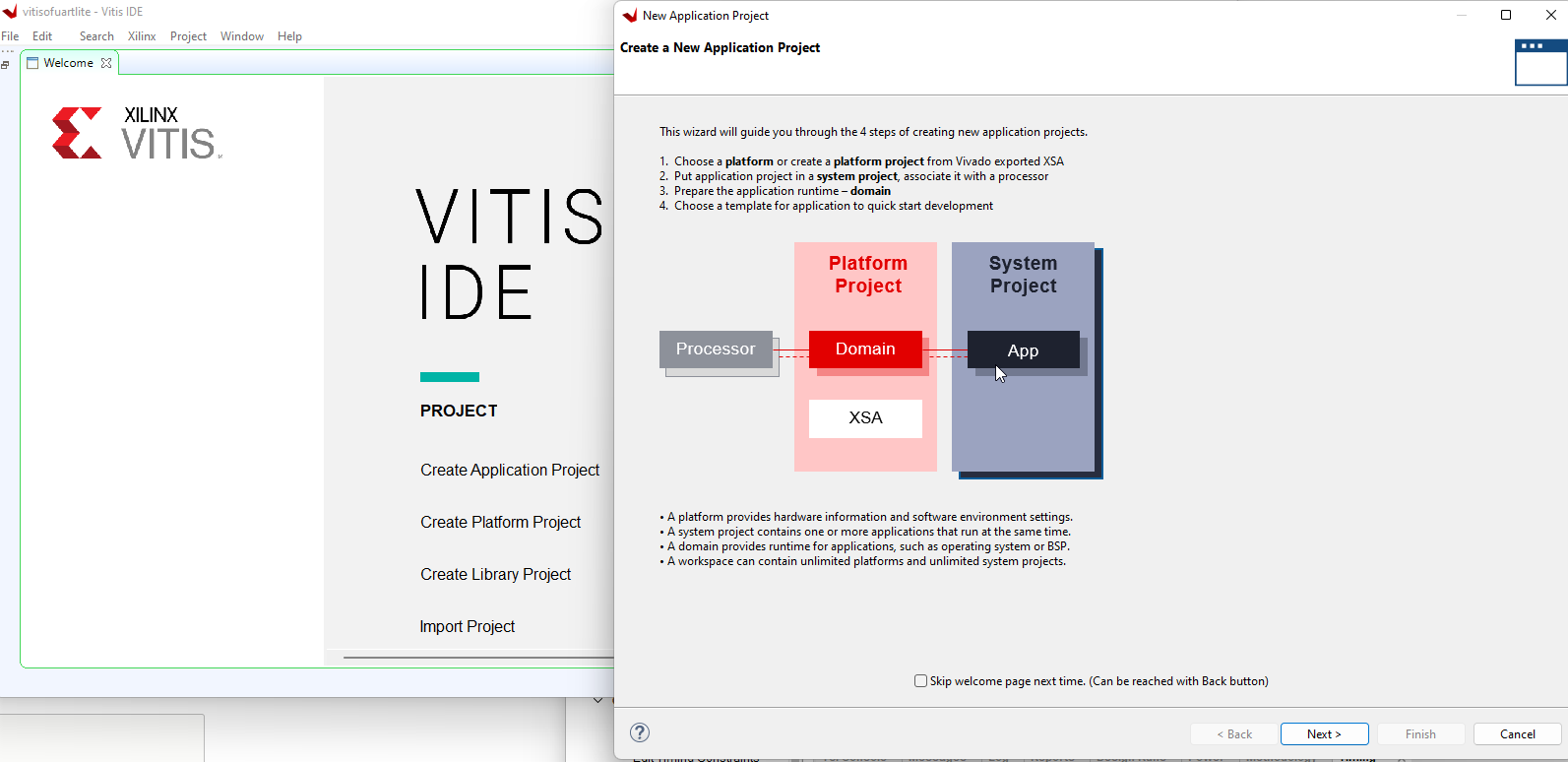Close the Welcome tab with its X icon
Screen dimensions: 1568x762
click(x=106, y=63)
